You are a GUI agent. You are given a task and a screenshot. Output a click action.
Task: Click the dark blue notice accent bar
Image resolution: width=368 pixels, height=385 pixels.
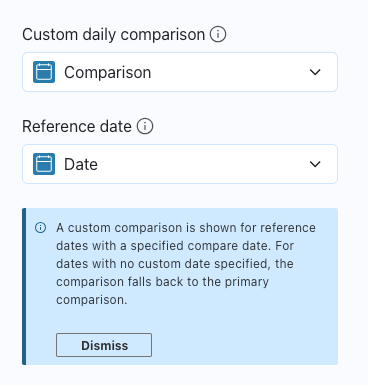coord(24,286)
